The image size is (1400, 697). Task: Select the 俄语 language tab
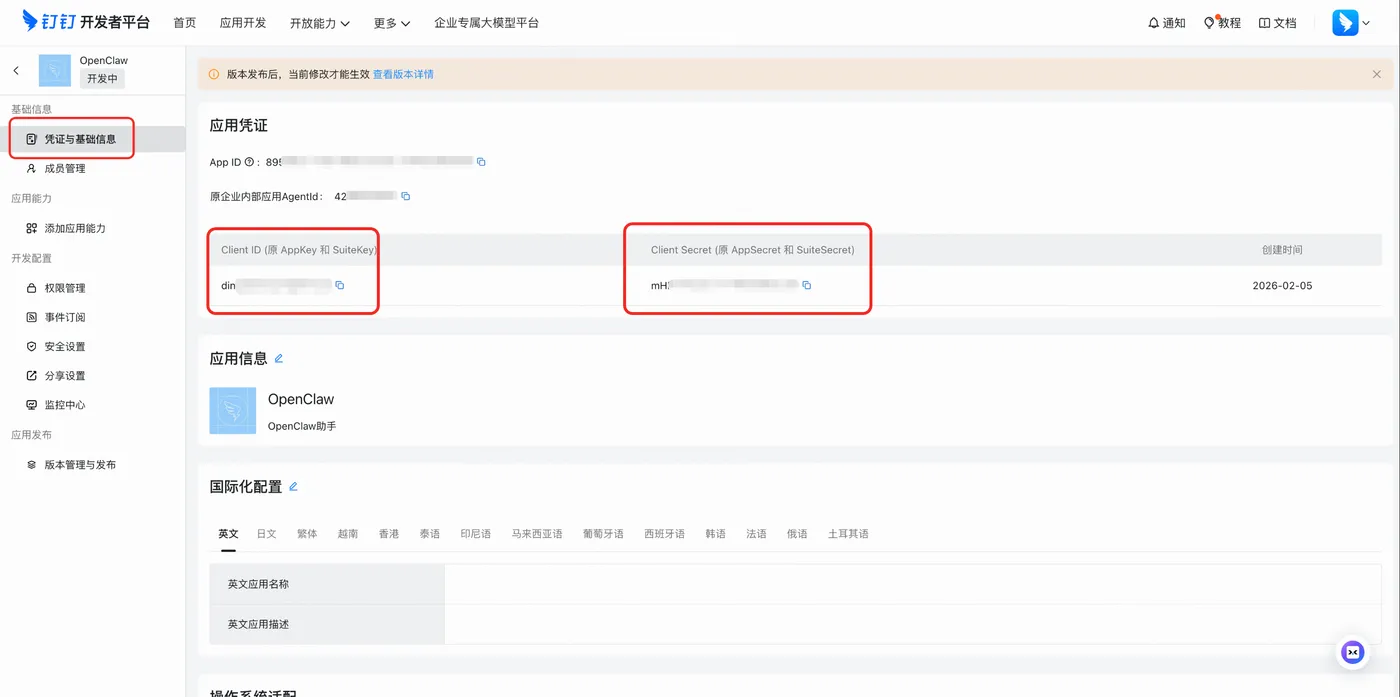tap(797, 534)
